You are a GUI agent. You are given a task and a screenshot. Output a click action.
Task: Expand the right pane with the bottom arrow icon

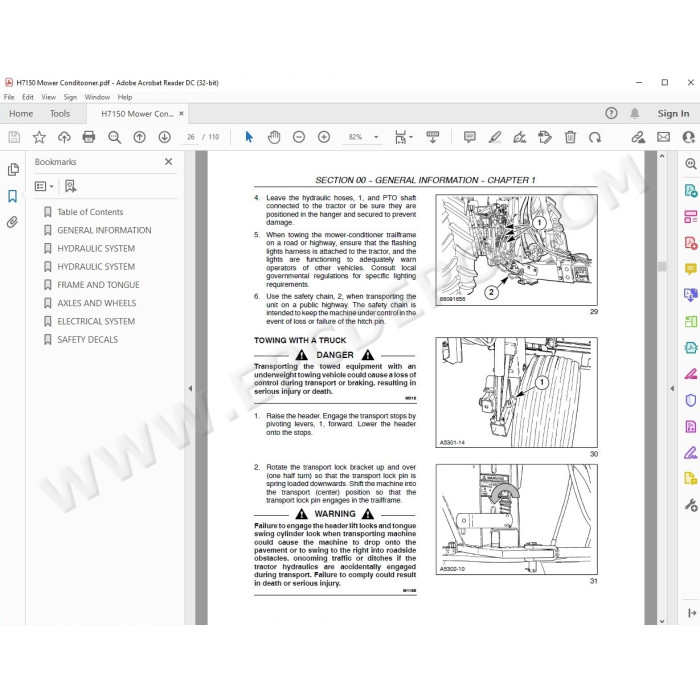point(692,613)
